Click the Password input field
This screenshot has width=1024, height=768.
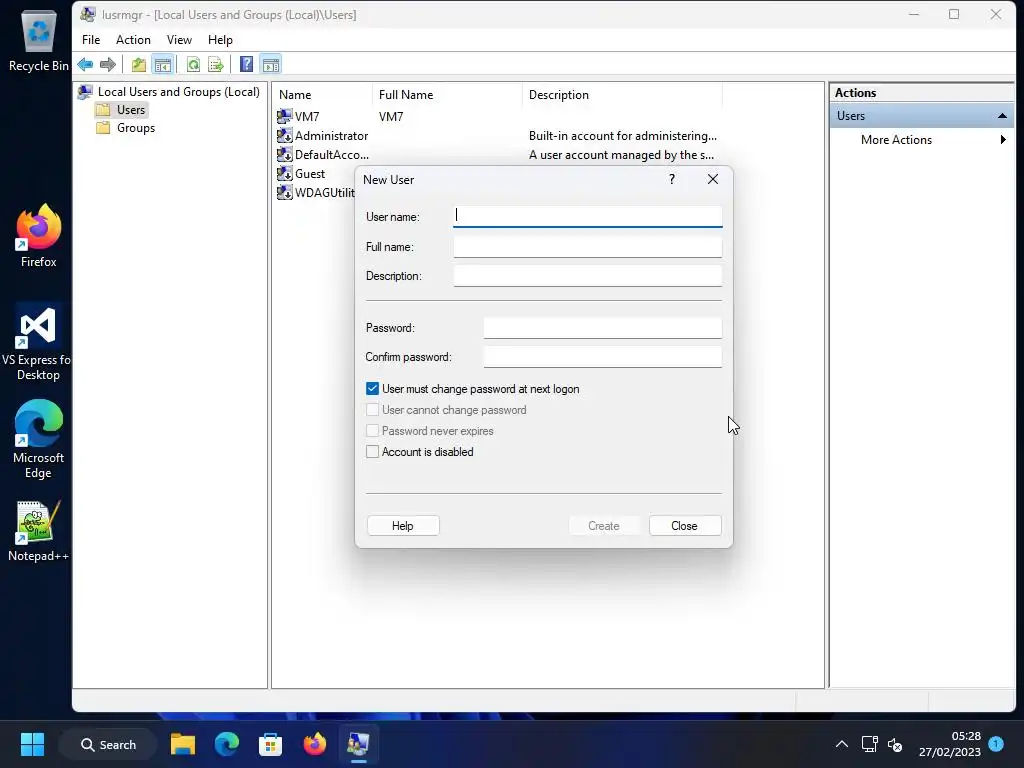click(603, 328)
